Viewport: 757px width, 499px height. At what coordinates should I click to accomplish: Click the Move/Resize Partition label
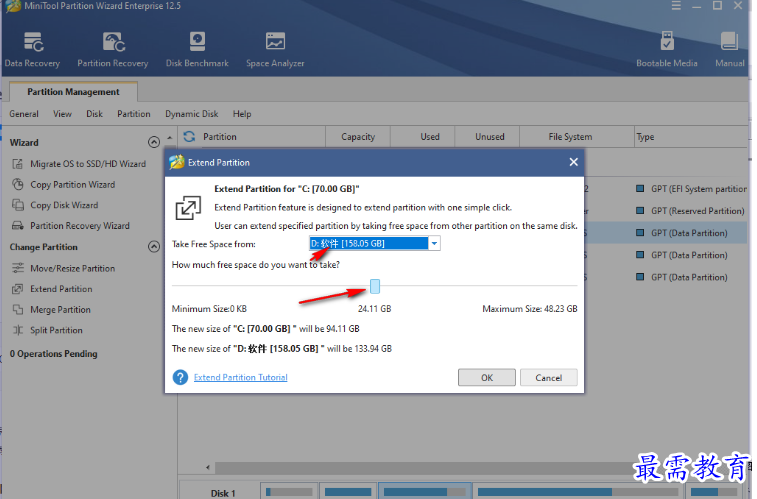tap(72, 268)
